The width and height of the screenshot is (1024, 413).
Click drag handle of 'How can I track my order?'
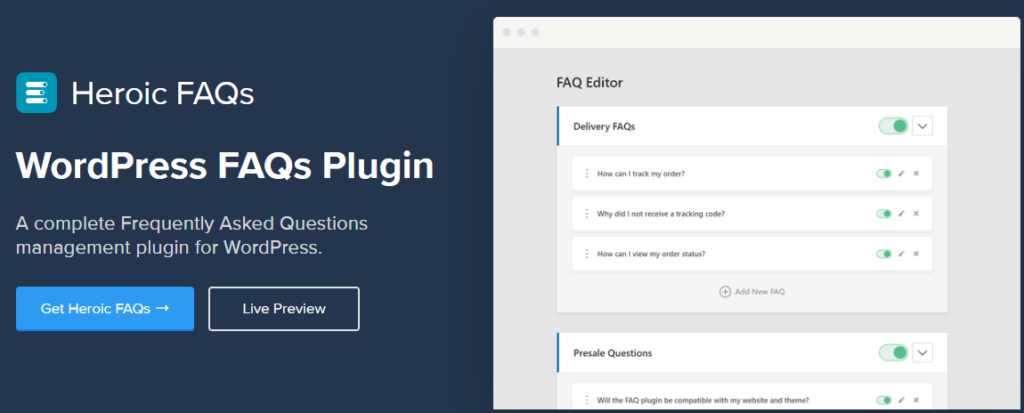(587, 173)
